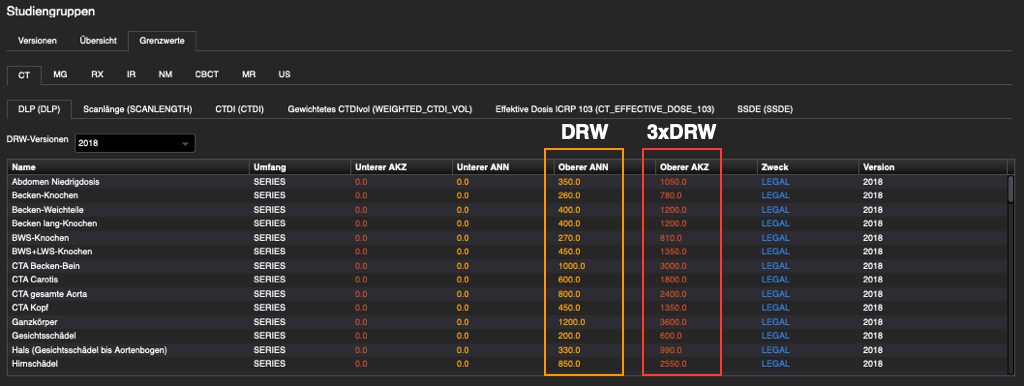This screenshot has width=1024, height=386.
Task: Sort table by Name column header
Action: point(128,167)
